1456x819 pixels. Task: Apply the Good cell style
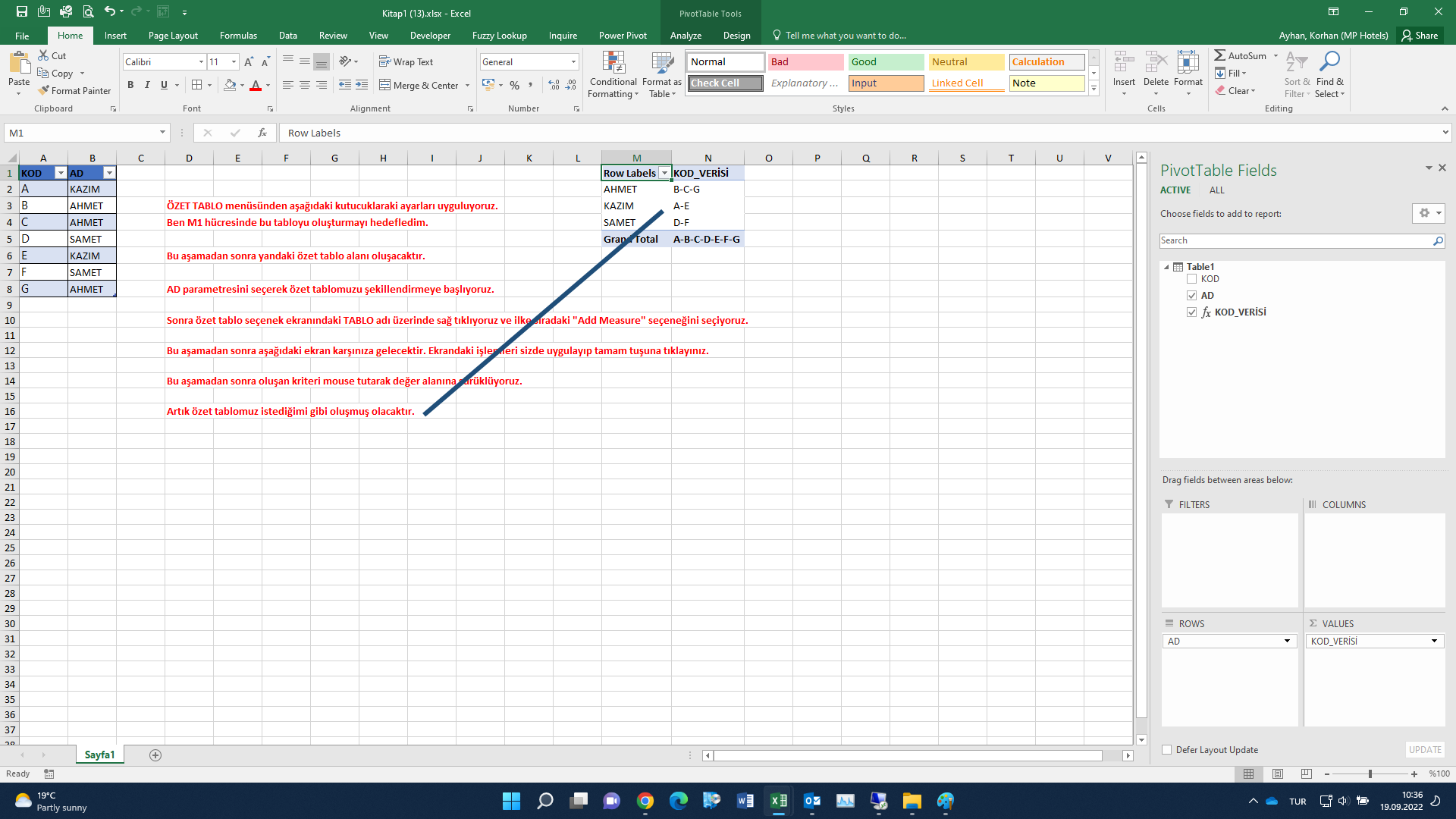(x=886, y=62)
